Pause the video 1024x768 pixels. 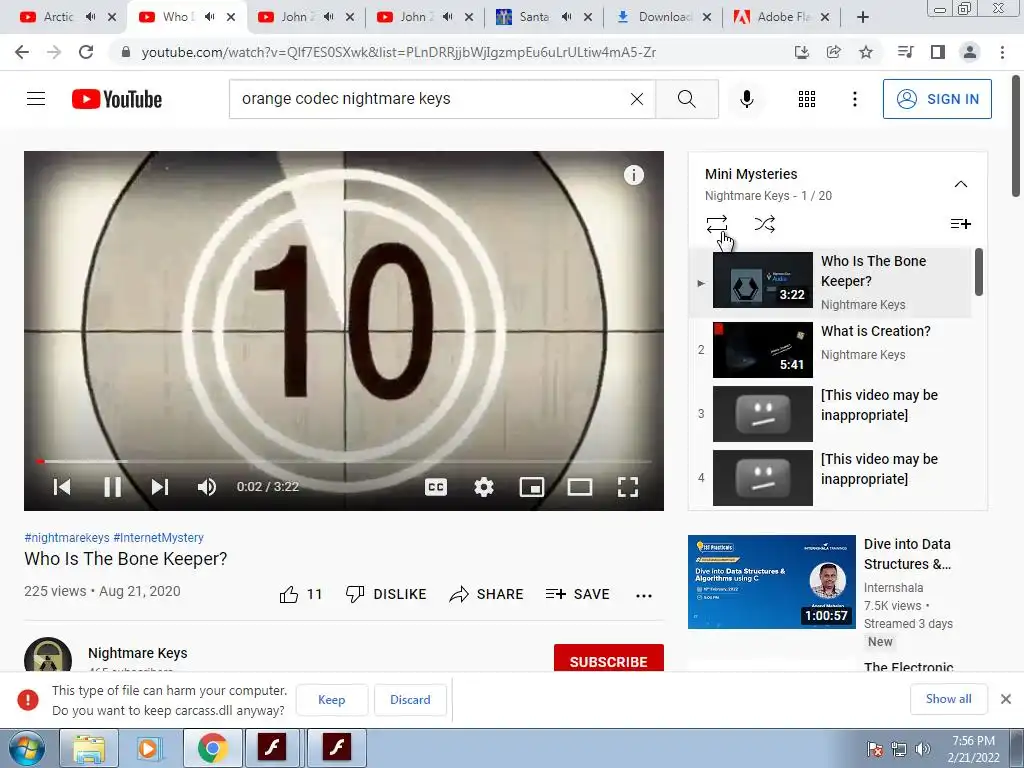tap(112, 487)
